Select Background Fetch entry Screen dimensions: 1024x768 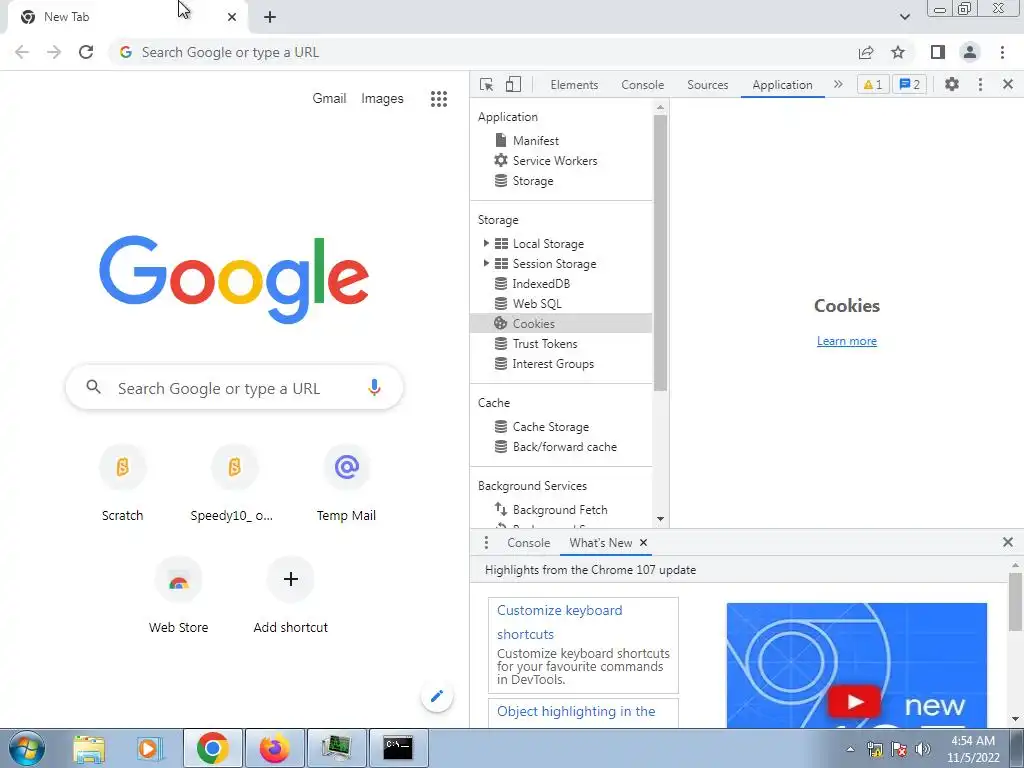(x=560, y=509)
